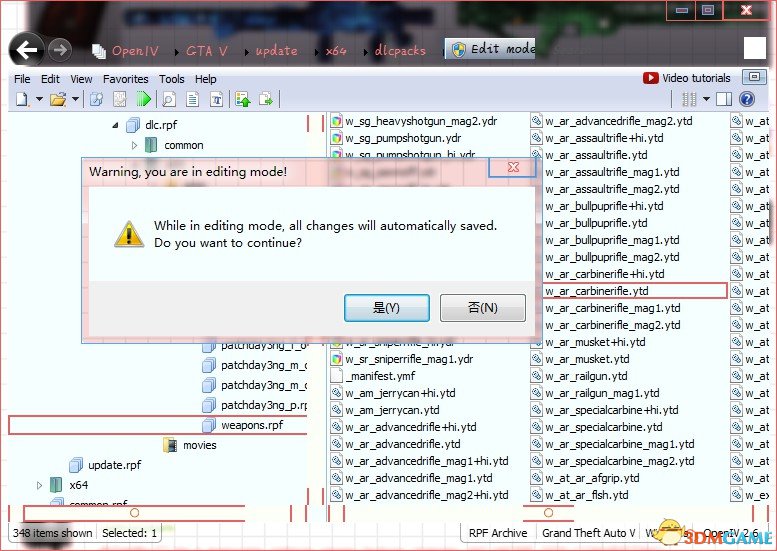This screenshot has width=777, height=551.
Task: Close the editing mode warning dialog
Action: [513, 167]
